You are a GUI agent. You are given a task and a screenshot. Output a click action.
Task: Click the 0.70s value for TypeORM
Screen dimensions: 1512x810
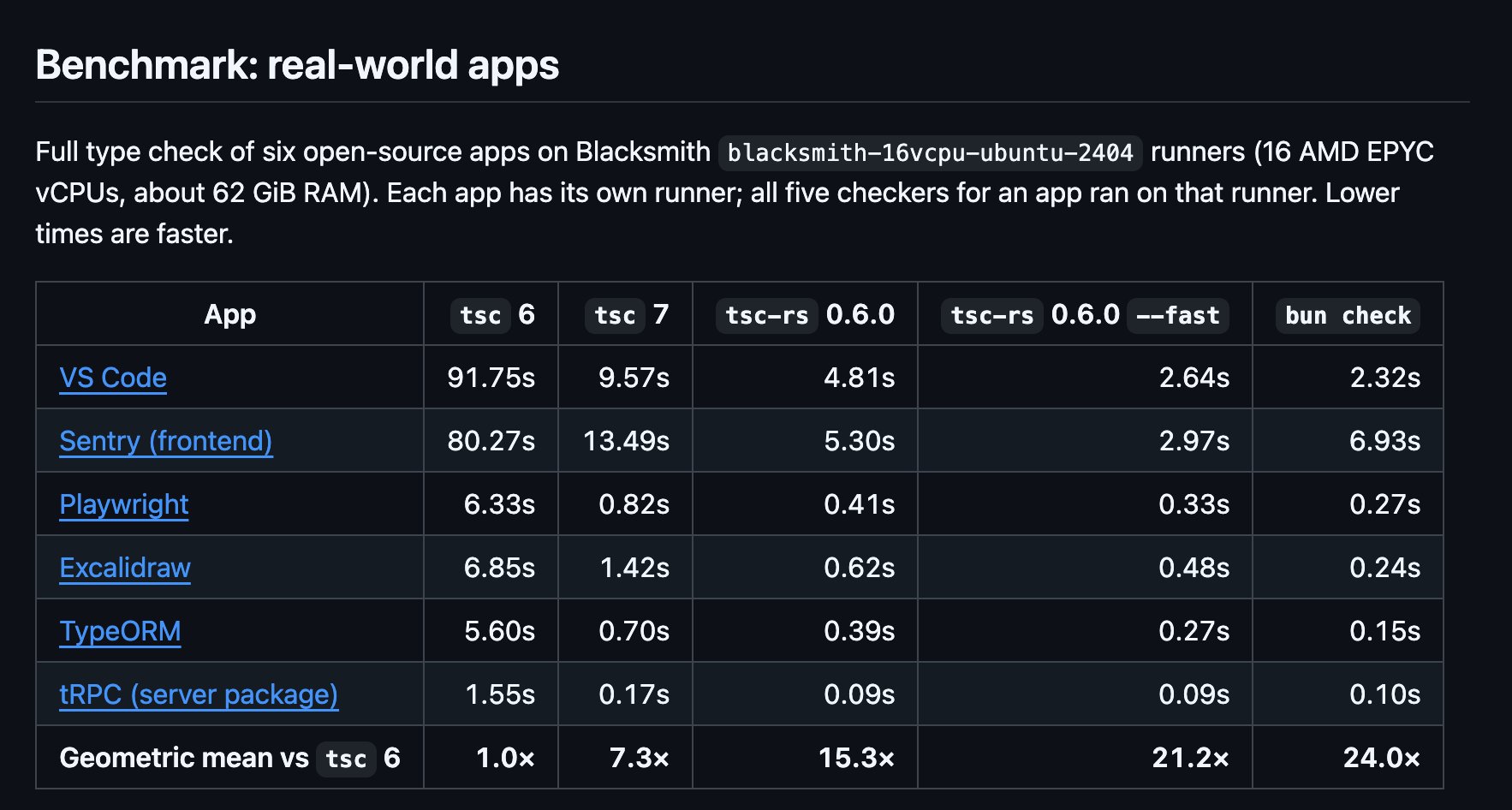[634, 631]
